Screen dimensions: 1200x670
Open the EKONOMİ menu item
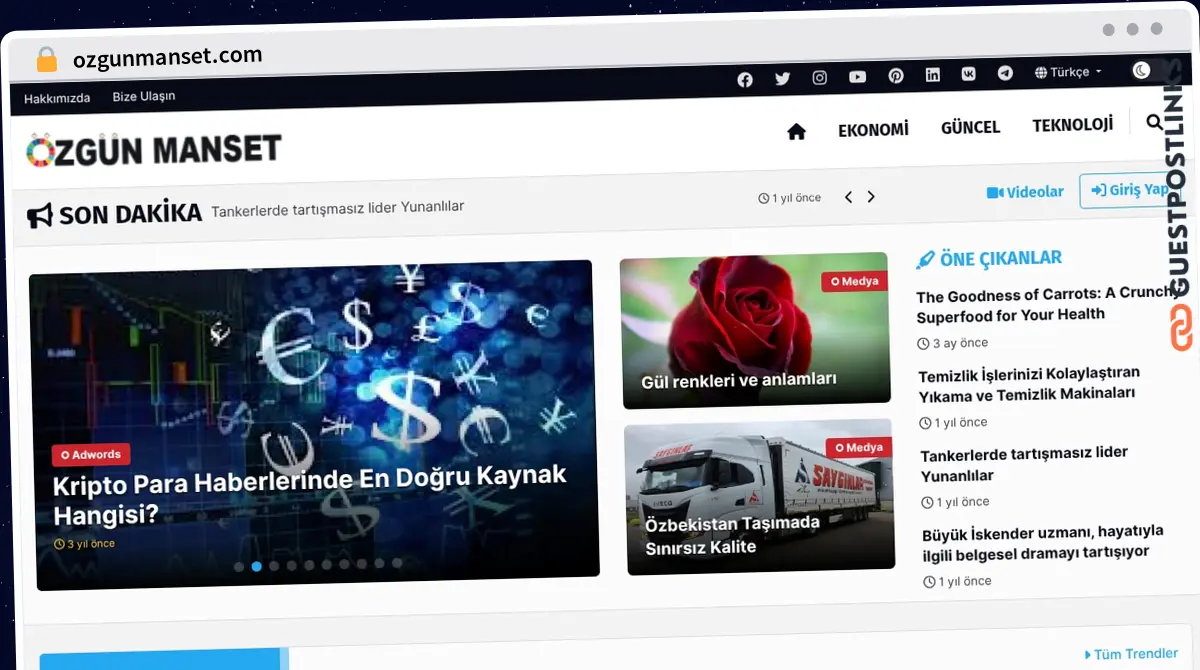click(873, 130)
